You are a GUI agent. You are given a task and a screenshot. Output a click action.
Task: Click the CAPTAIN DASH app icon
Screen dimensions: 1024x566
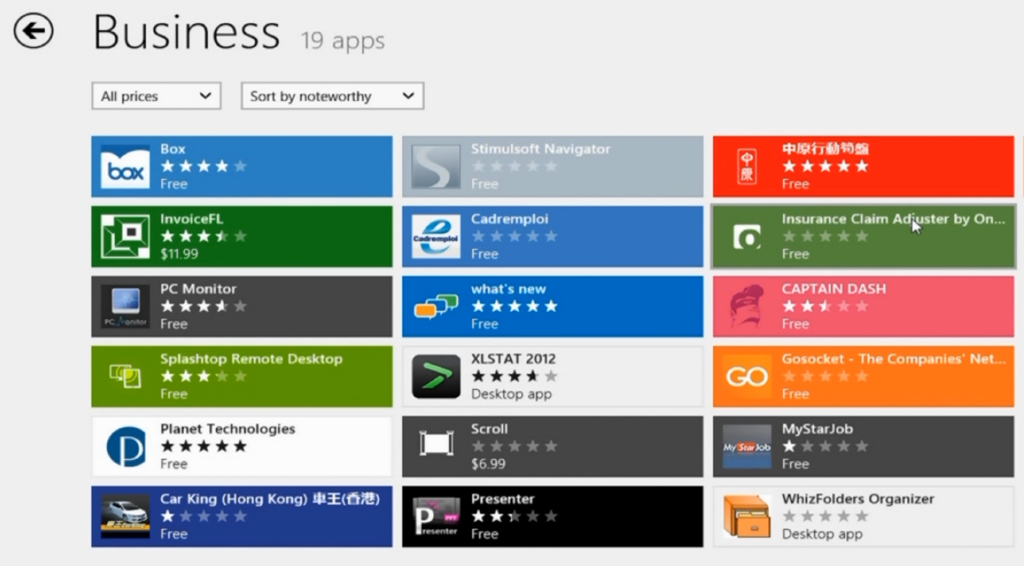[747, 306]
